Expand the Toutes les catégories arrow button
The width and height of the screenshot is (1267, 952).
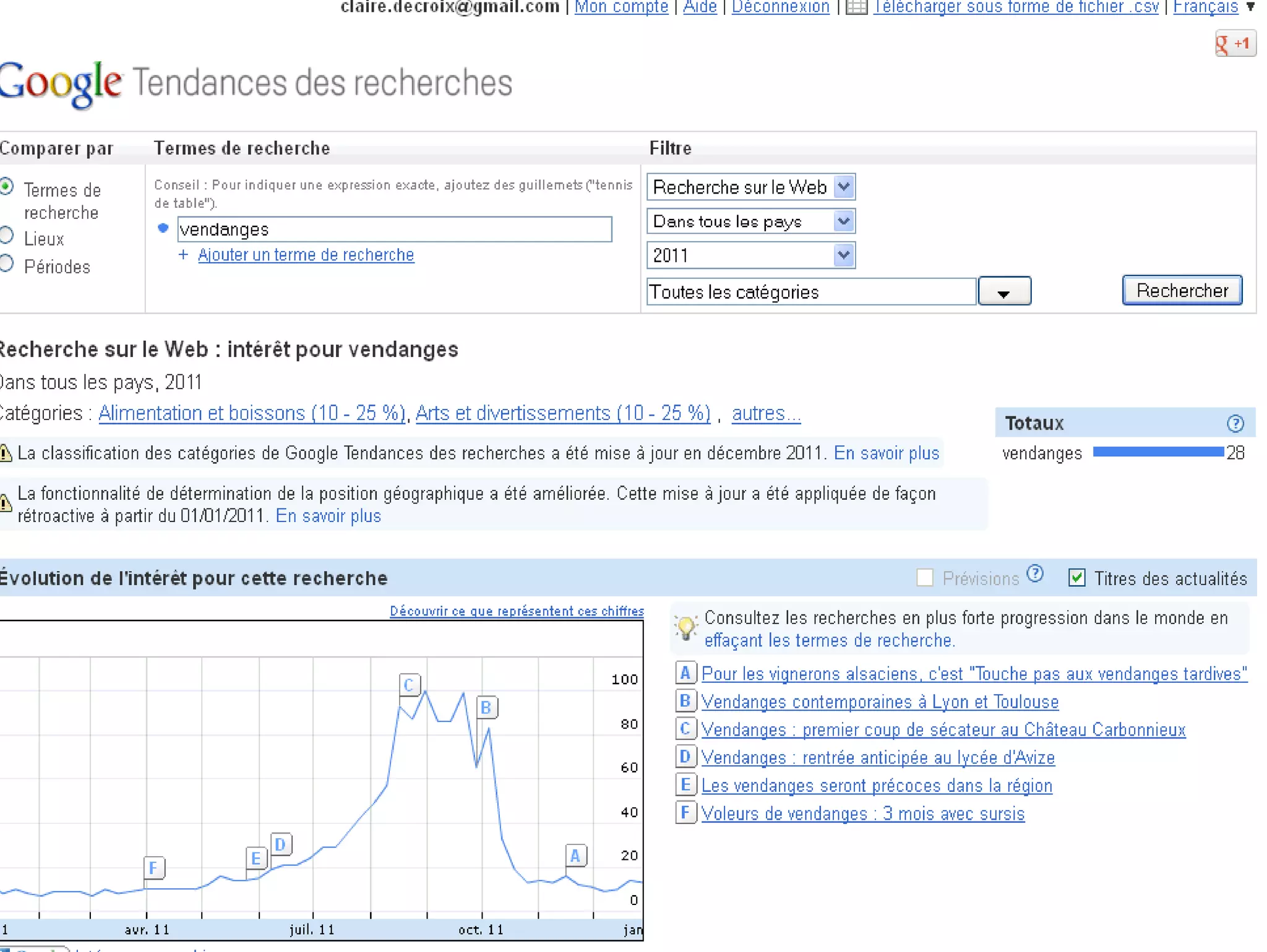pos(1004,292)
